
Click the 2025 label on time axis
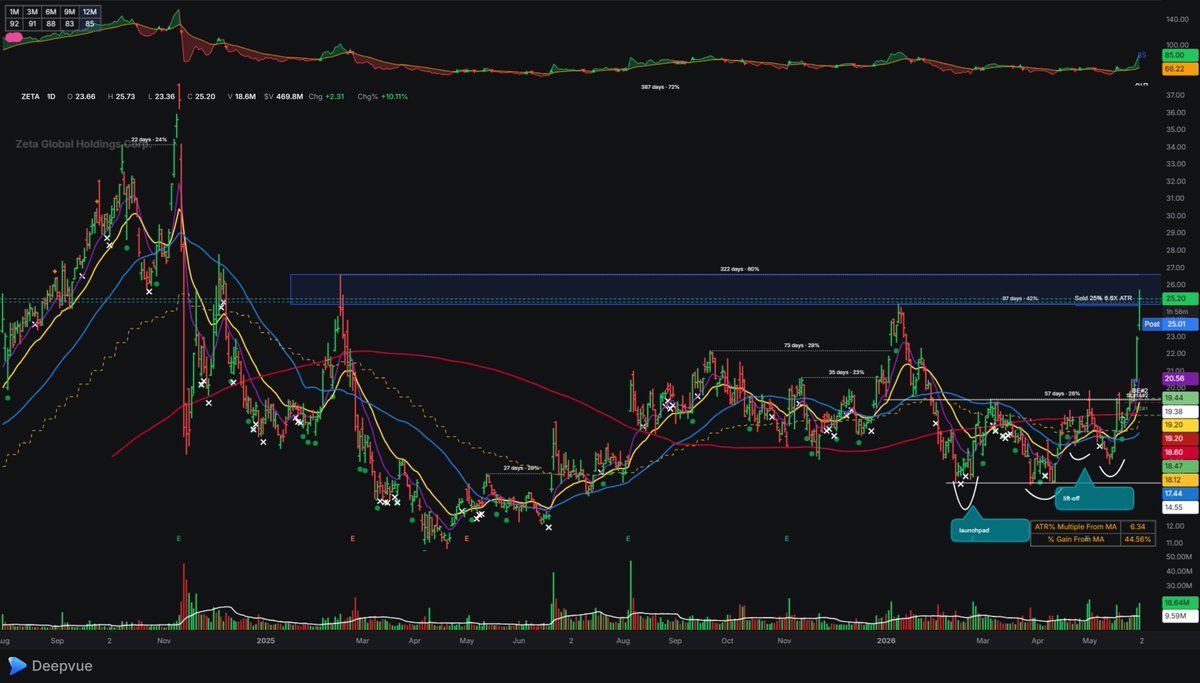point(266,639)
